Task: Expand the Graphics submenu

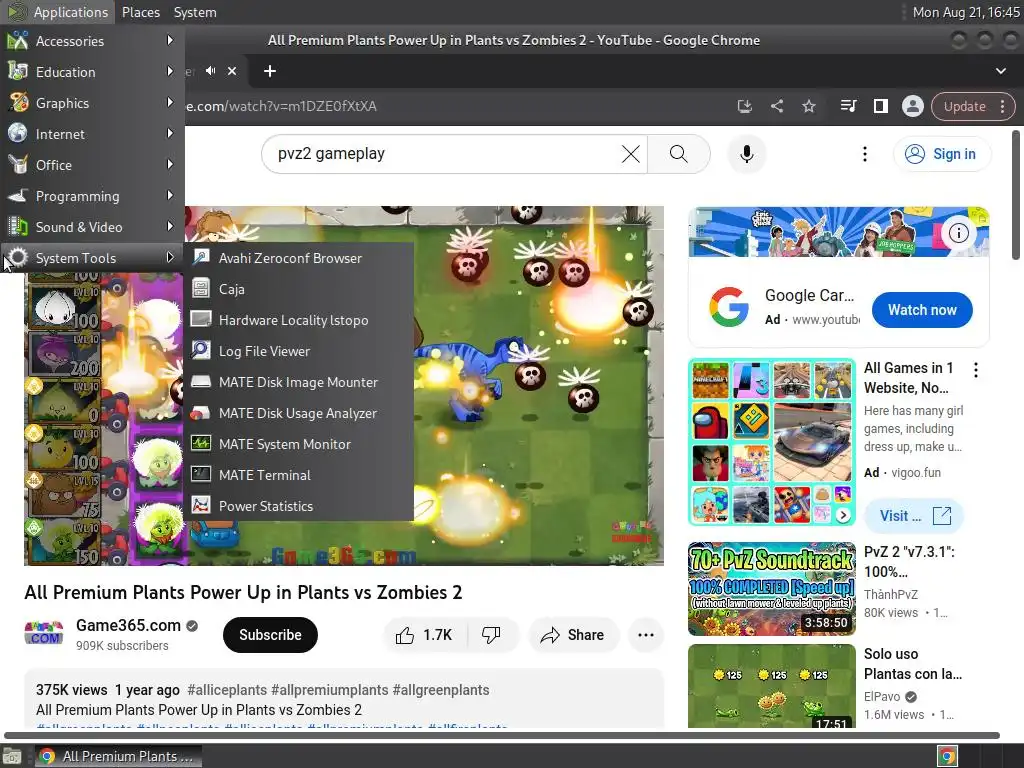Action: [92, 103]
